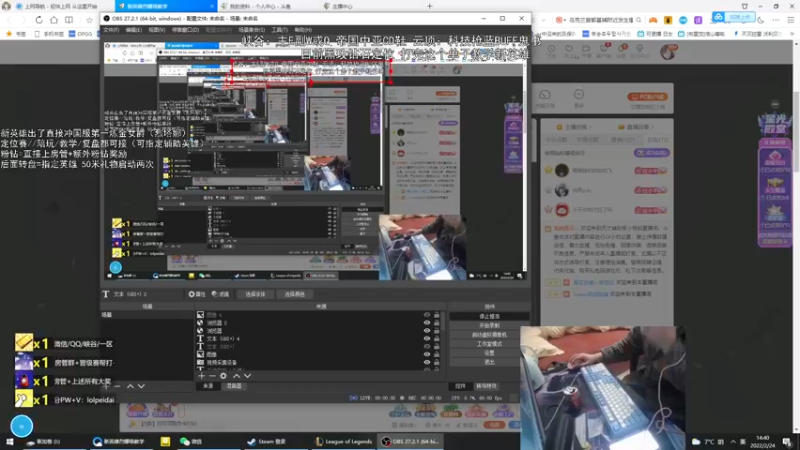Open the browser three-dot more menu
The image size is (800, 450).
point(776,20)
